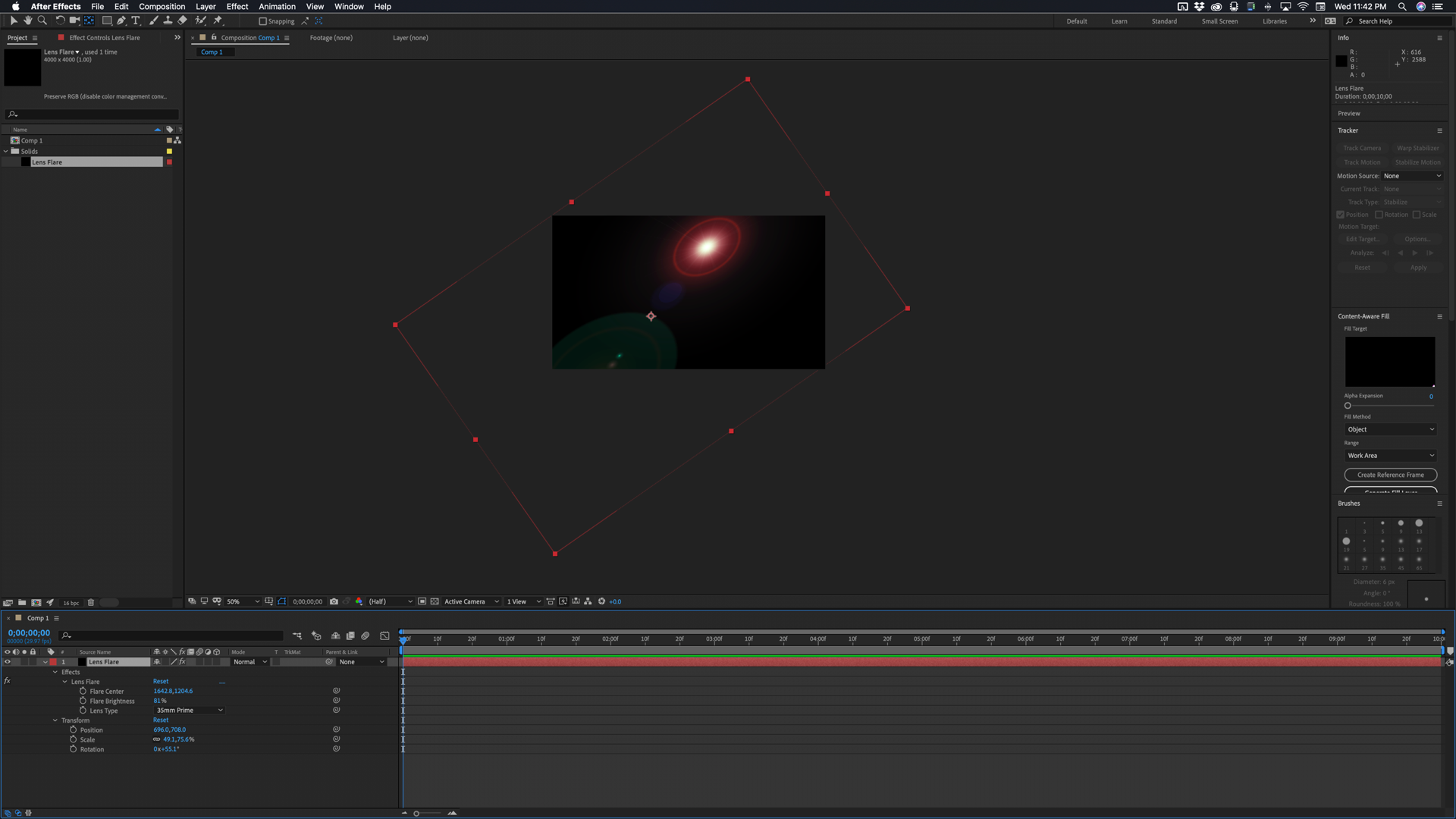Toggle the Lens Flare effect fx switch
This screenshot has height=819, width=1456.
[7, 681]
